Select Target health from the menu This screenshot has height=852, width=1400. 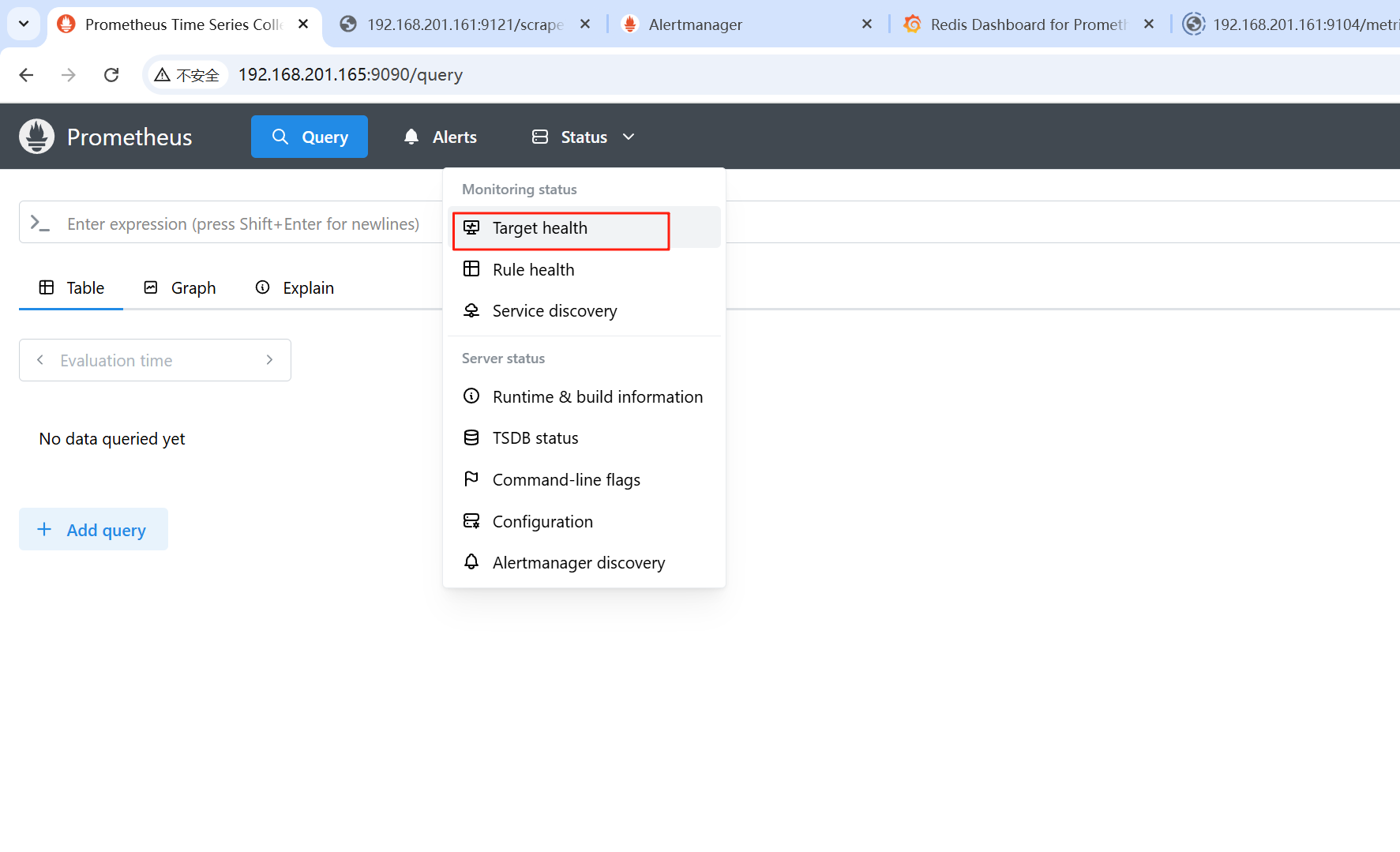[584, 227]
